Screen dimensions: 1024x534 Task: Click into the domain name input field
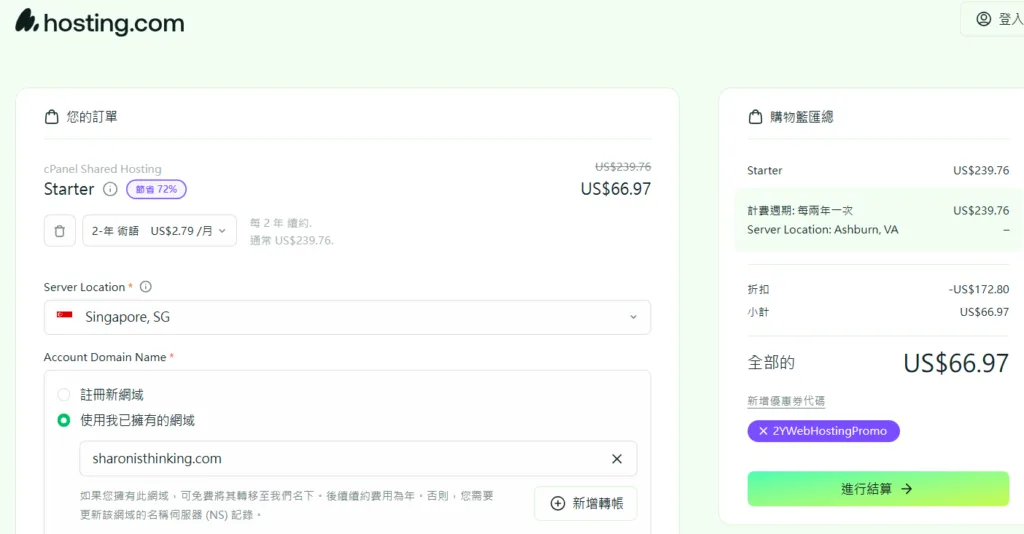pos(358,459)
